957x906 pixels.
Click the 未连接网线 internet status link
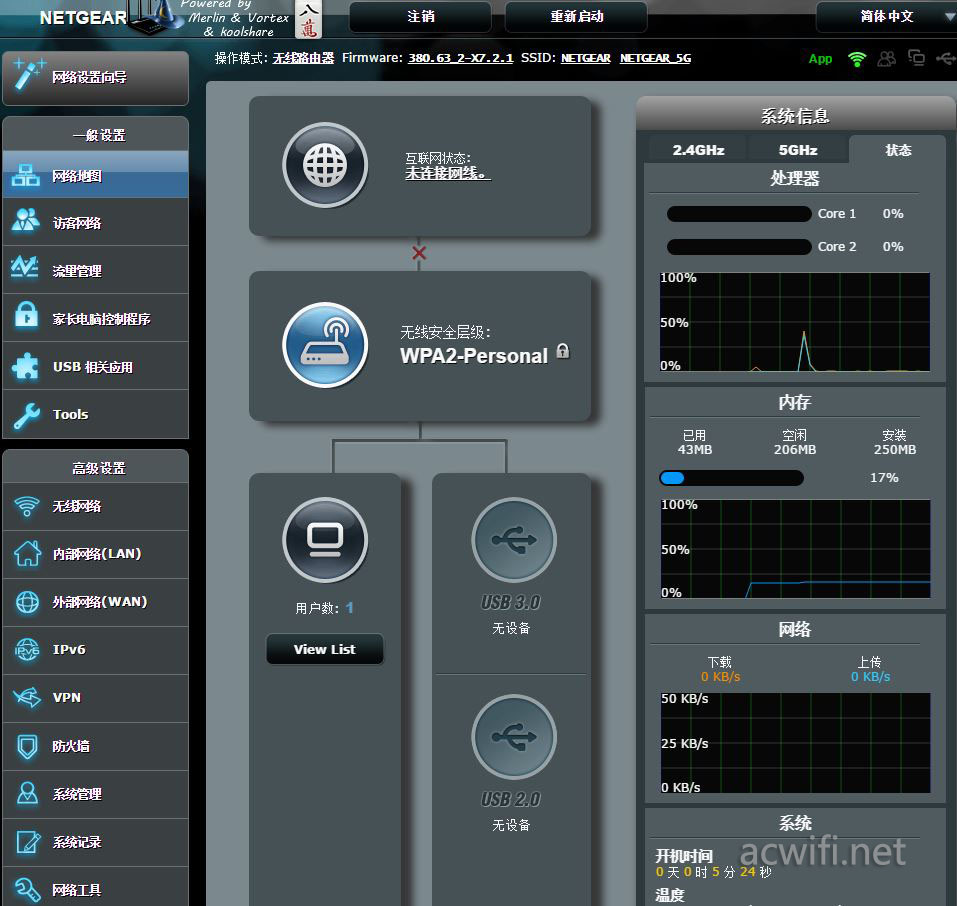(x=447, y=173)
